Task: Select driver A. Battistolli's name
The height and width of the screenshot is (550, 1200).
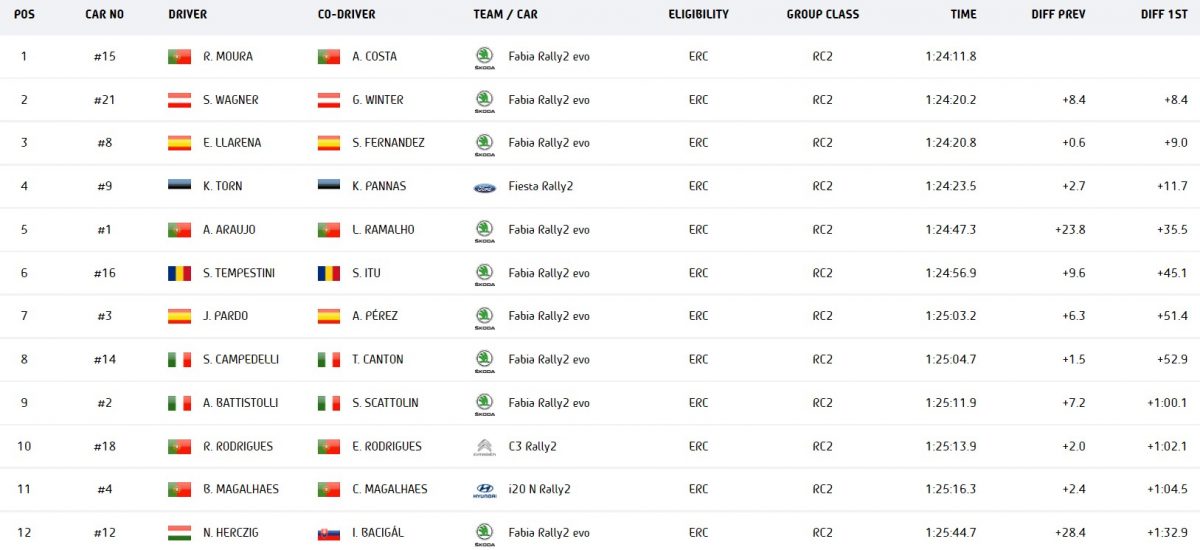Action: pos(240,403)
